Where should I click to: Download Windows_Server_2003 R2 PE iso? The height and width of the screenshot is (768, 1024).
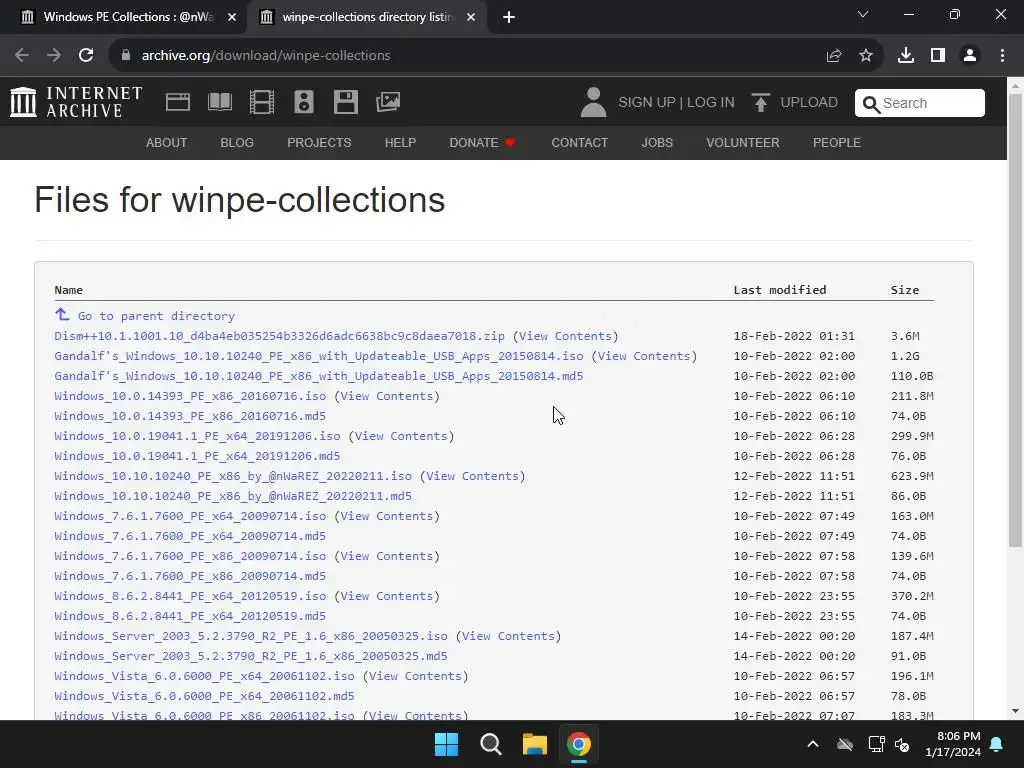coord(251,636)
